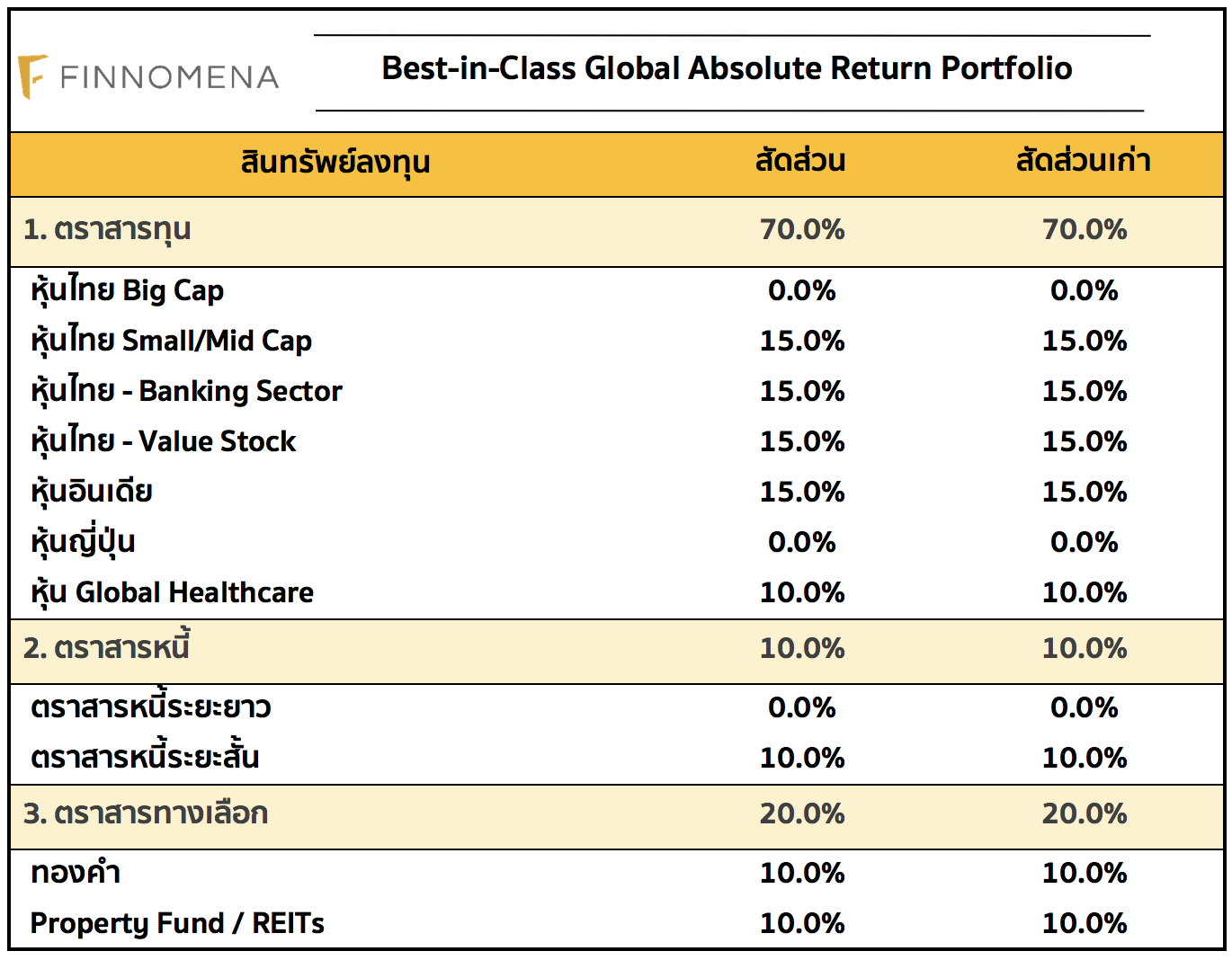Screen dimensions: 1232x960
Task: Select the หุ้นไทย Small/Mid Cap row label
Action: [171, 342]
